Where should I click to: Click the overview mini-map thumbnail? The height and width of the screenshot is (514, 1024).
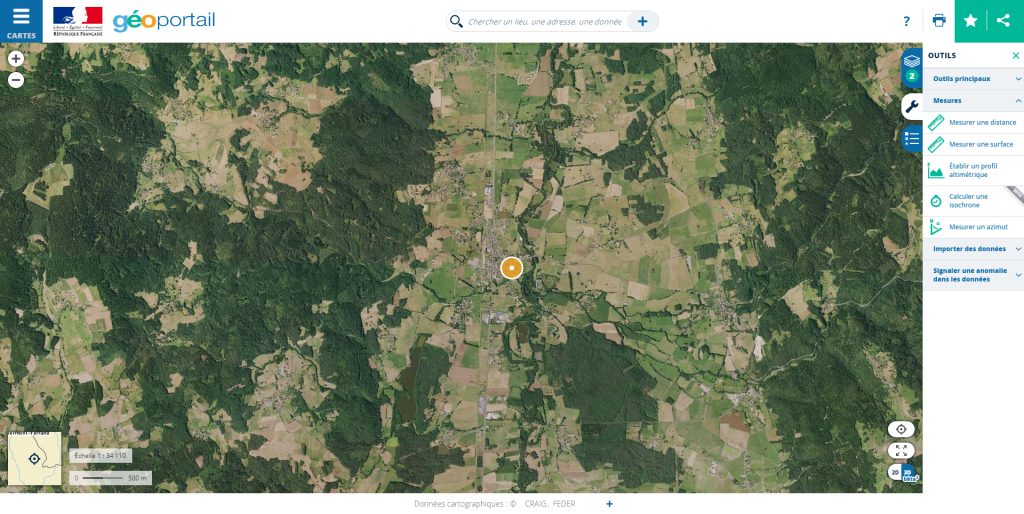coord(35,458)
